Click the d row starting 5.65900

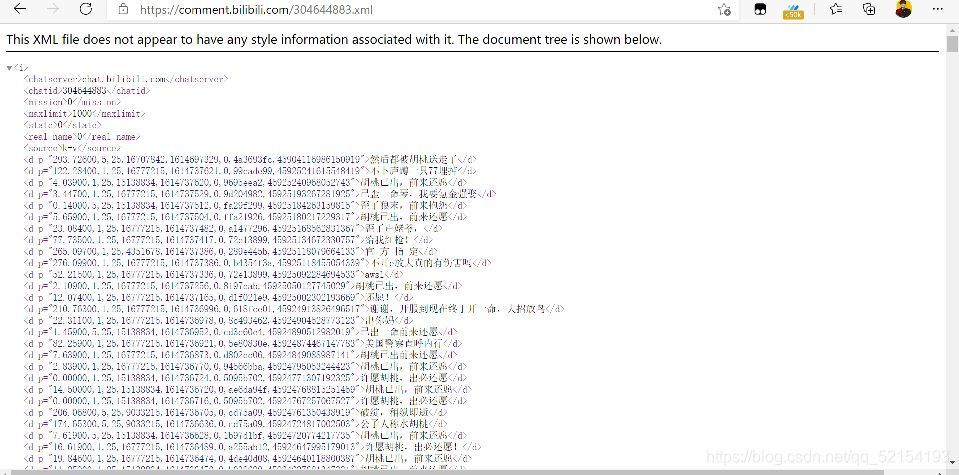point(245,217)
